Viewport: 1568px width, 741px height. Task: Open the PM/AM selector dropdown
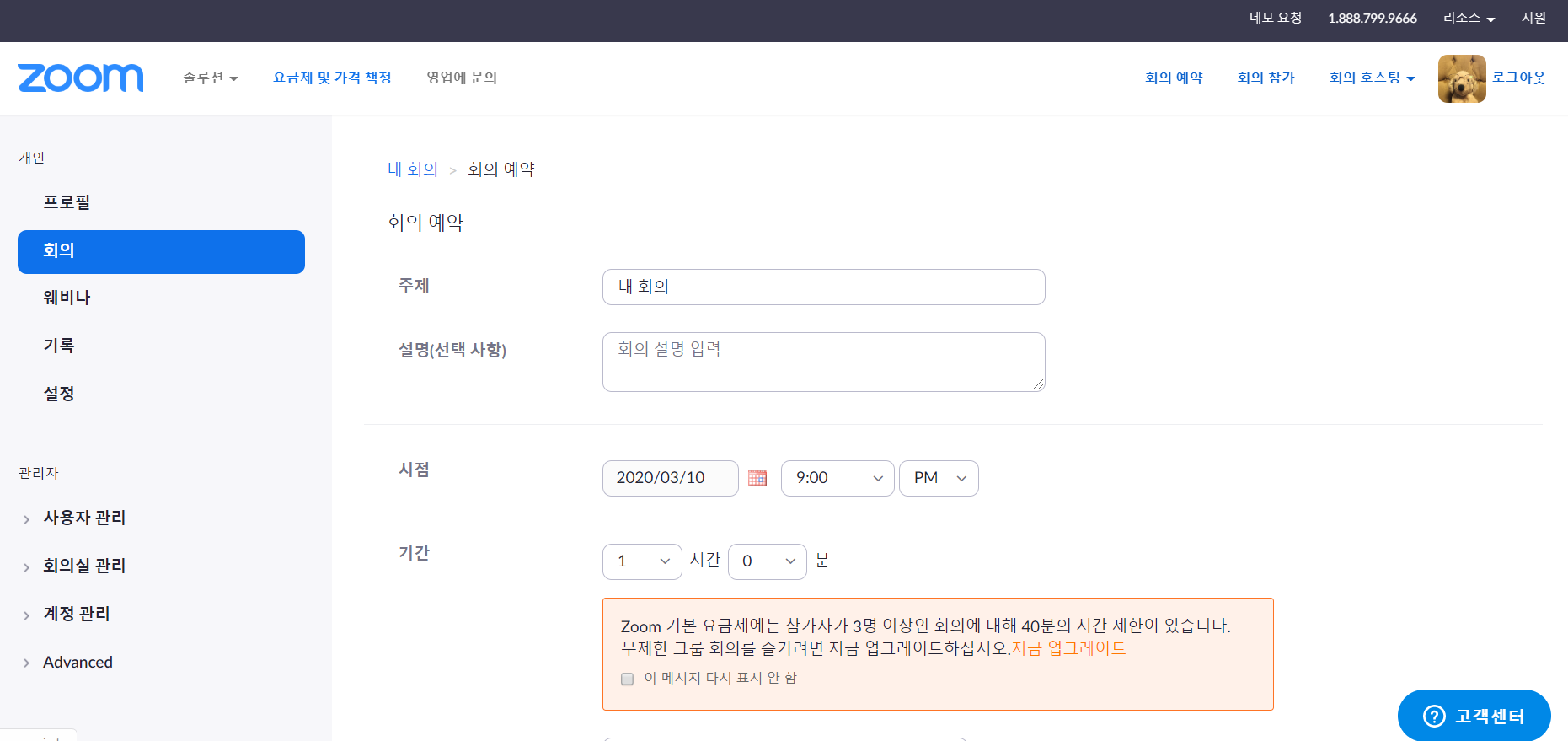point(939,478)
